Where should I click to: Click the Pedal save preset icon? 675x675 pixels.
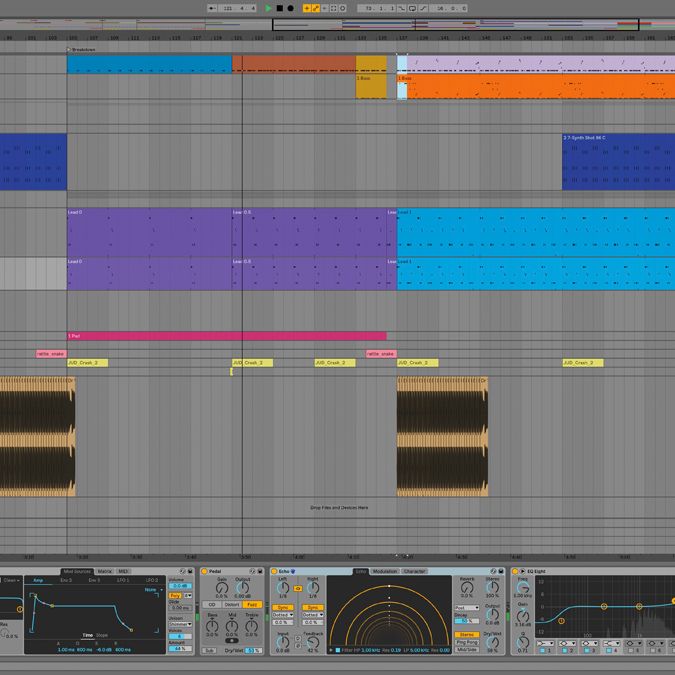click(260, 571)
